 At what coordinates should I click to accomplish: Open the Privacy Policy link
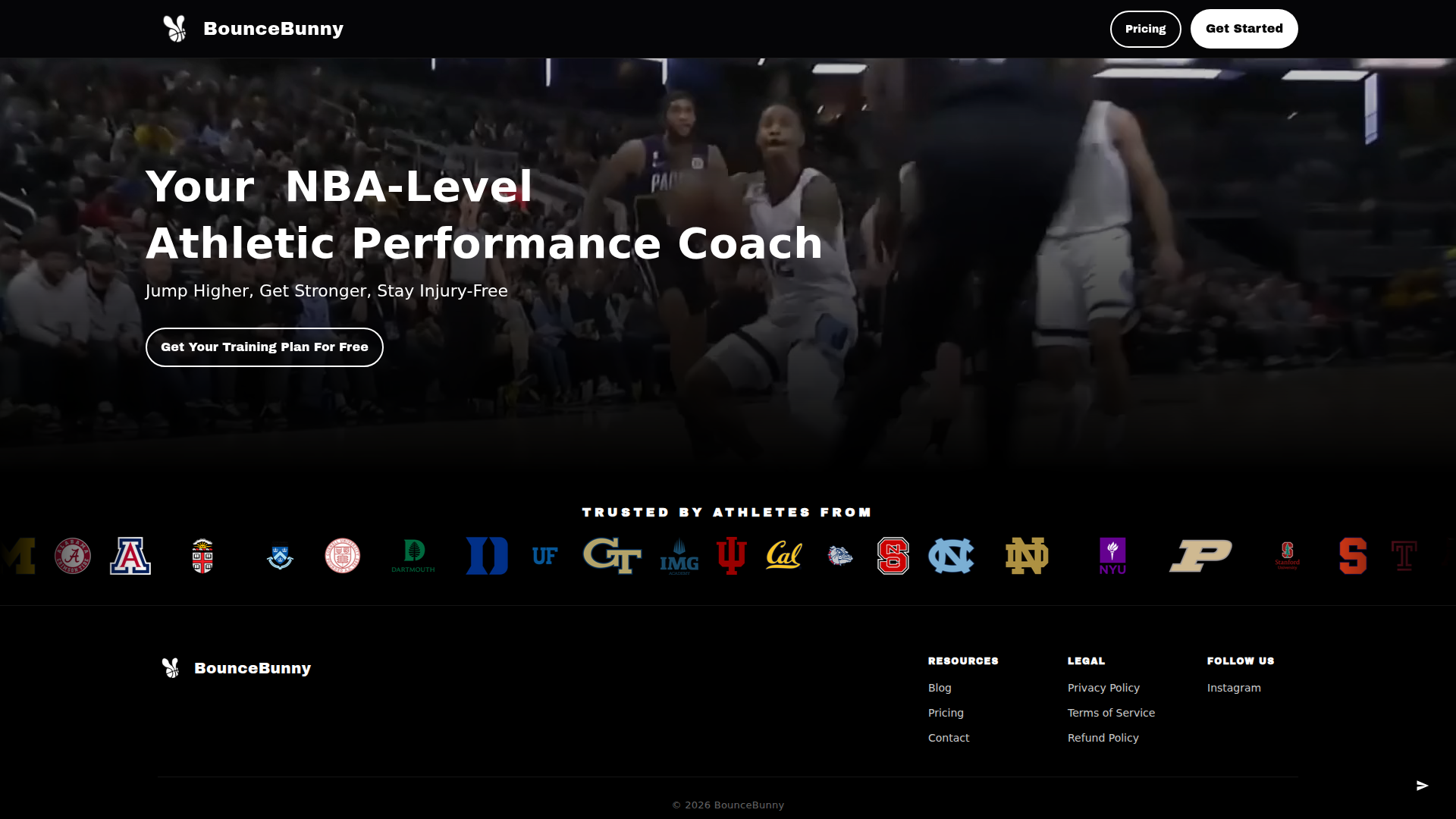pyautogui.click(x=1103, y=688)
